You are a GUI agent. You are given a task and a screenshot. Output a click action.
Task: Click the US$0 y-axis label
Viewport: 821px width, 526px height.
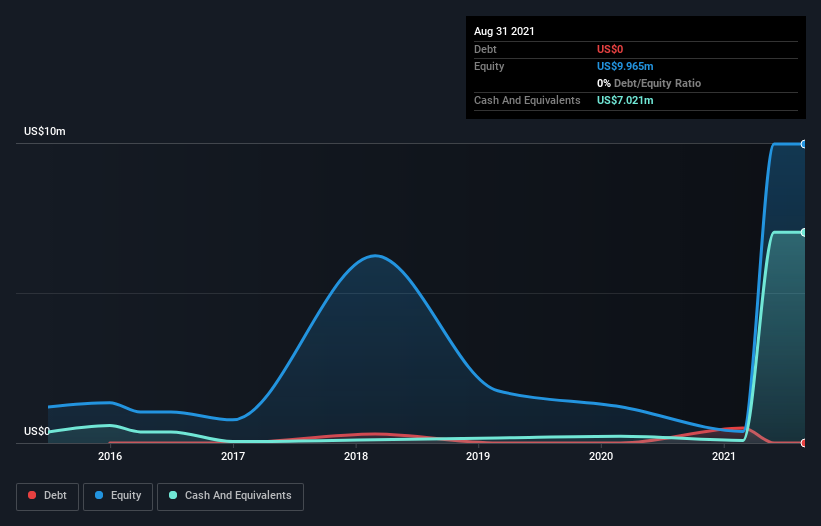(37, 431)
